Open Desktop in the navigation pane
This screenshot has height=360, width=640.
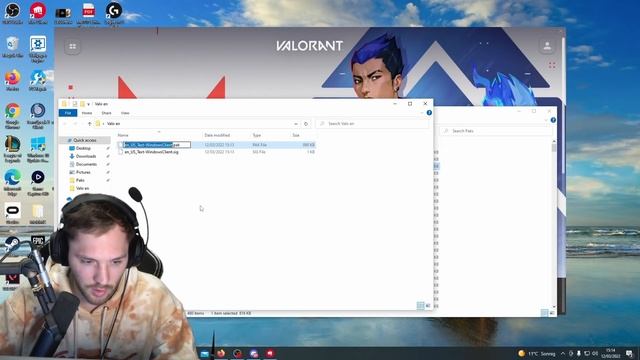point(83,148)
